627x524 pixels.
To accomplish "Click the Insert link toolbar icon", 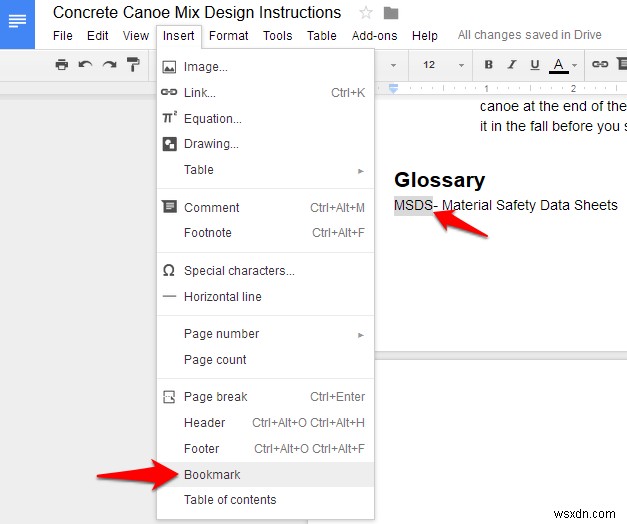I will 600,64.
